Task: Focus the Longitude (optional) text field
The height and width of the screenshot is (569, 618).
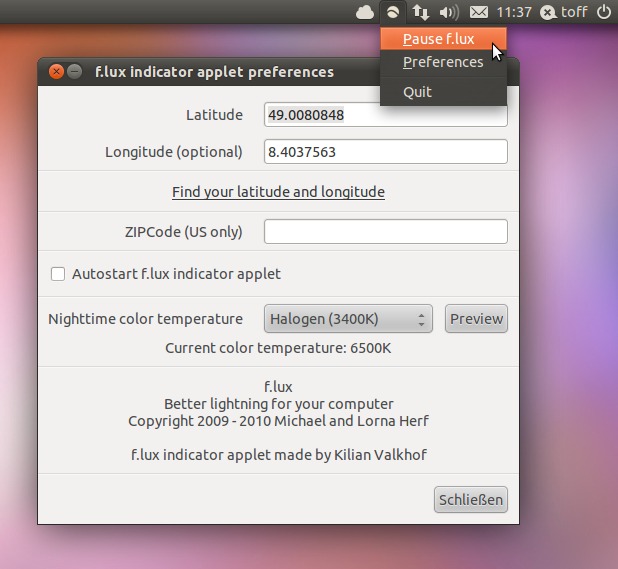Action: coord(385,152)
